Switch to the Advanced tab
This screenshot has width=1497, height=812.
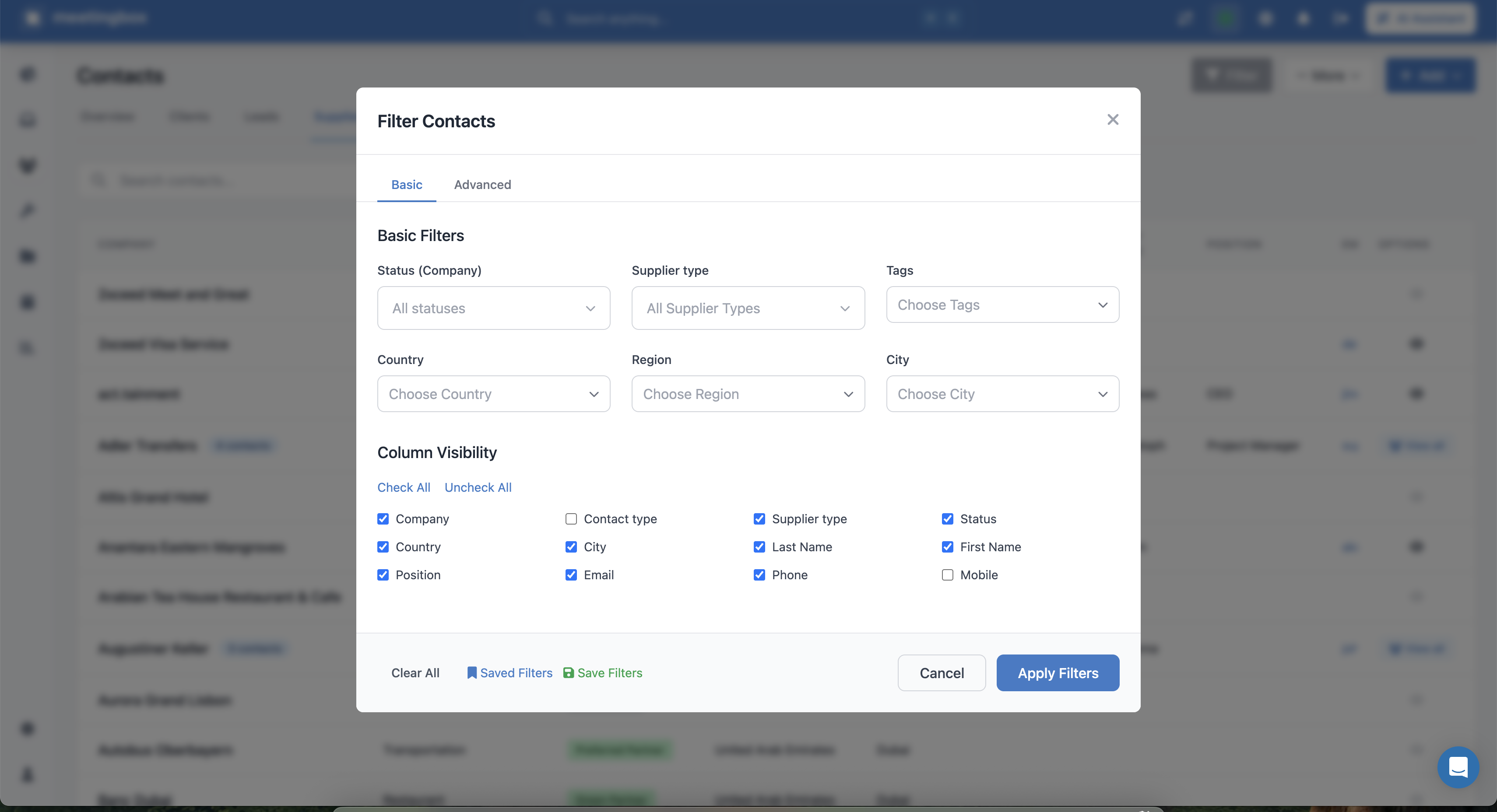[x=482, y=185]
